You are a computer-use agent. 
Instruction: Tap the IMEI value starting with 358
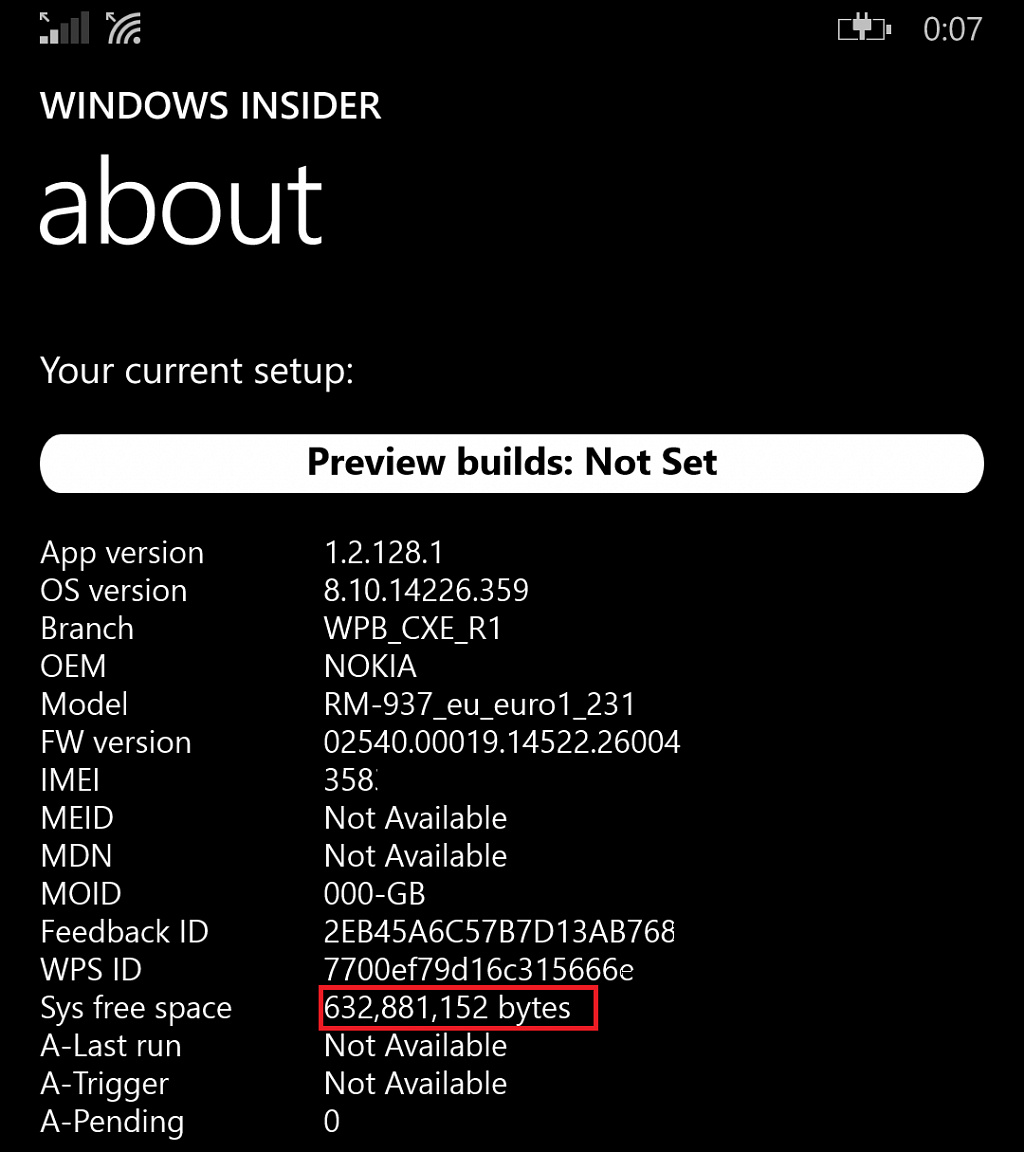[351, 780]
